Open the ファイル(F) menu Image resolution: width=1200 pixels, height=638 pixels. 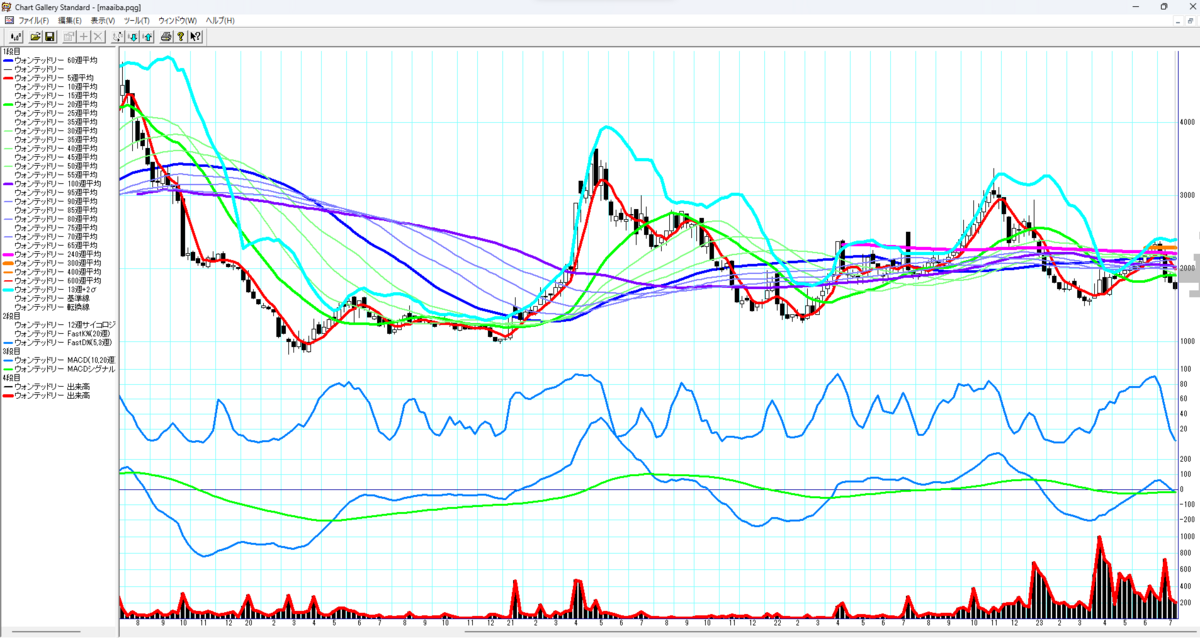[34, 20]
